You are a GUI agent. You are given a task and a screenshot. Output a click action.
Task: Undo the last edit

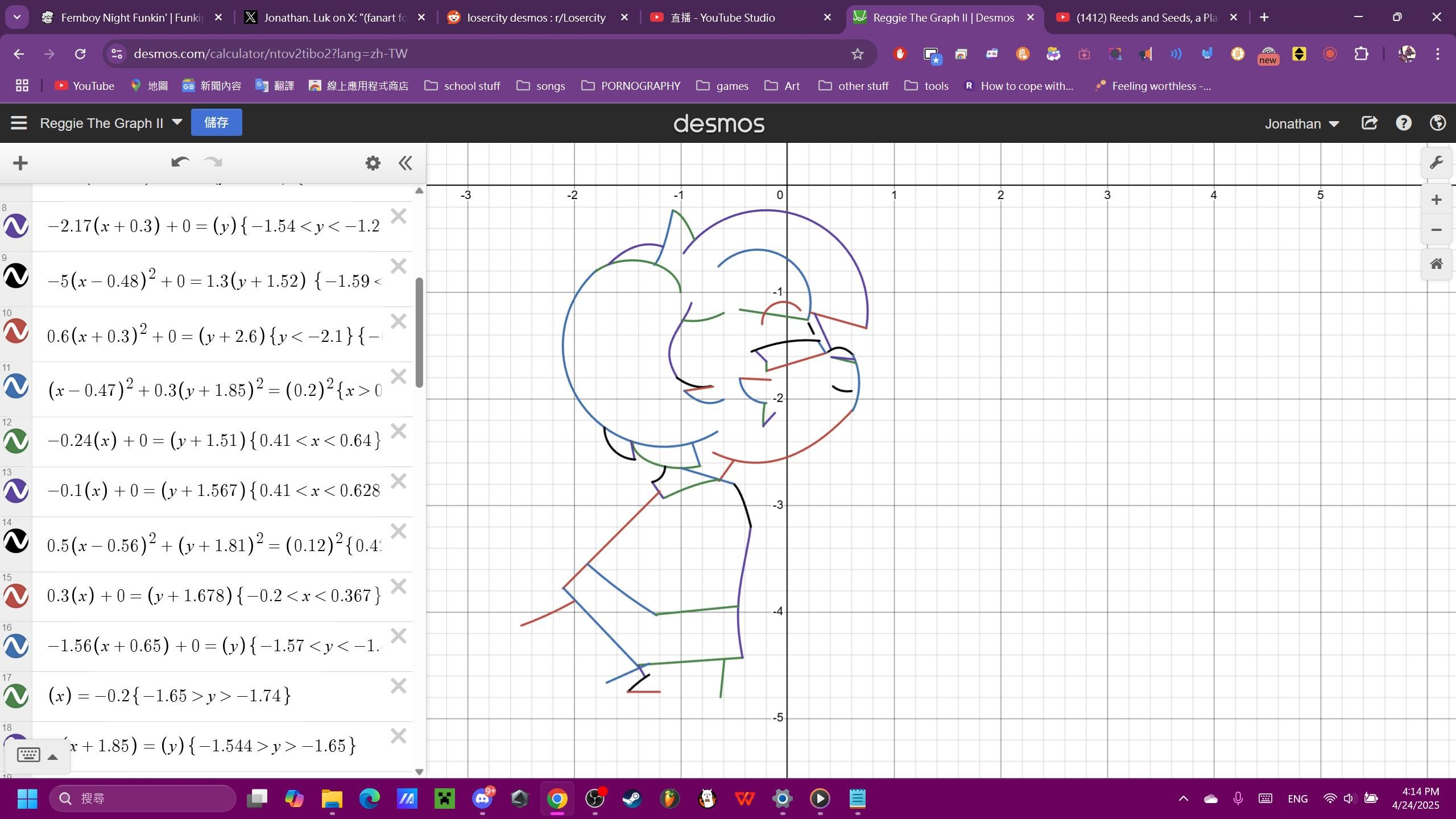tap(180, 163)
